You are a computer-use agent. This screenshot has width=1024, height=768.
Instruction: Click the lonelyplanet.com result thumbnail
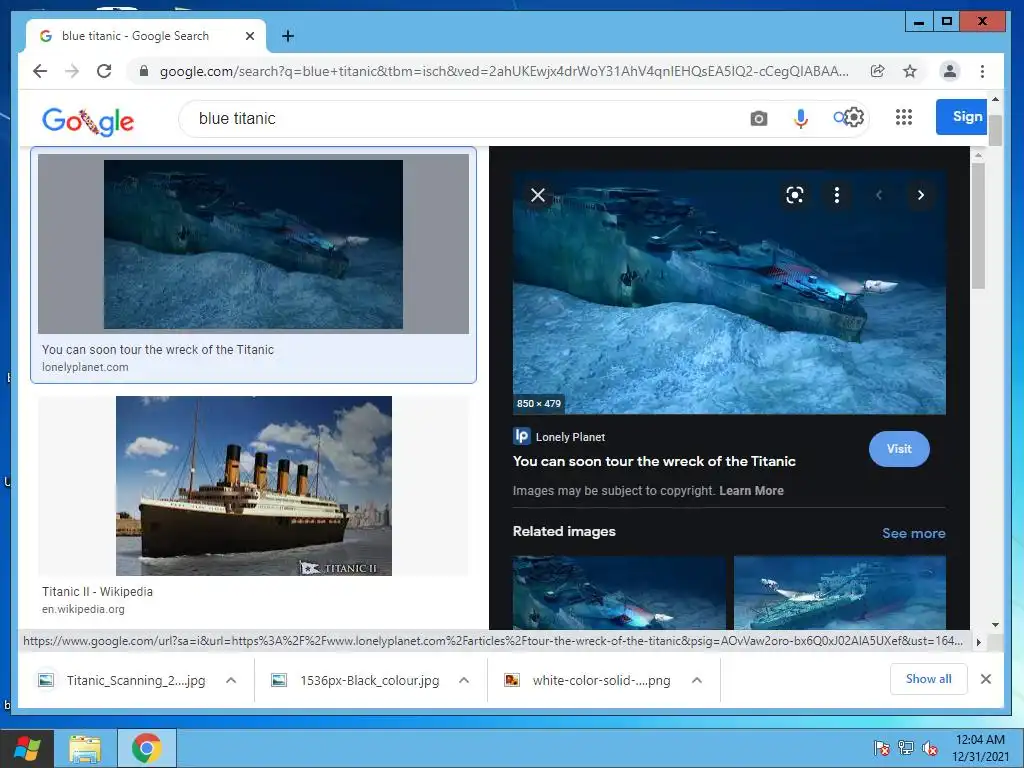coord(253,244)
